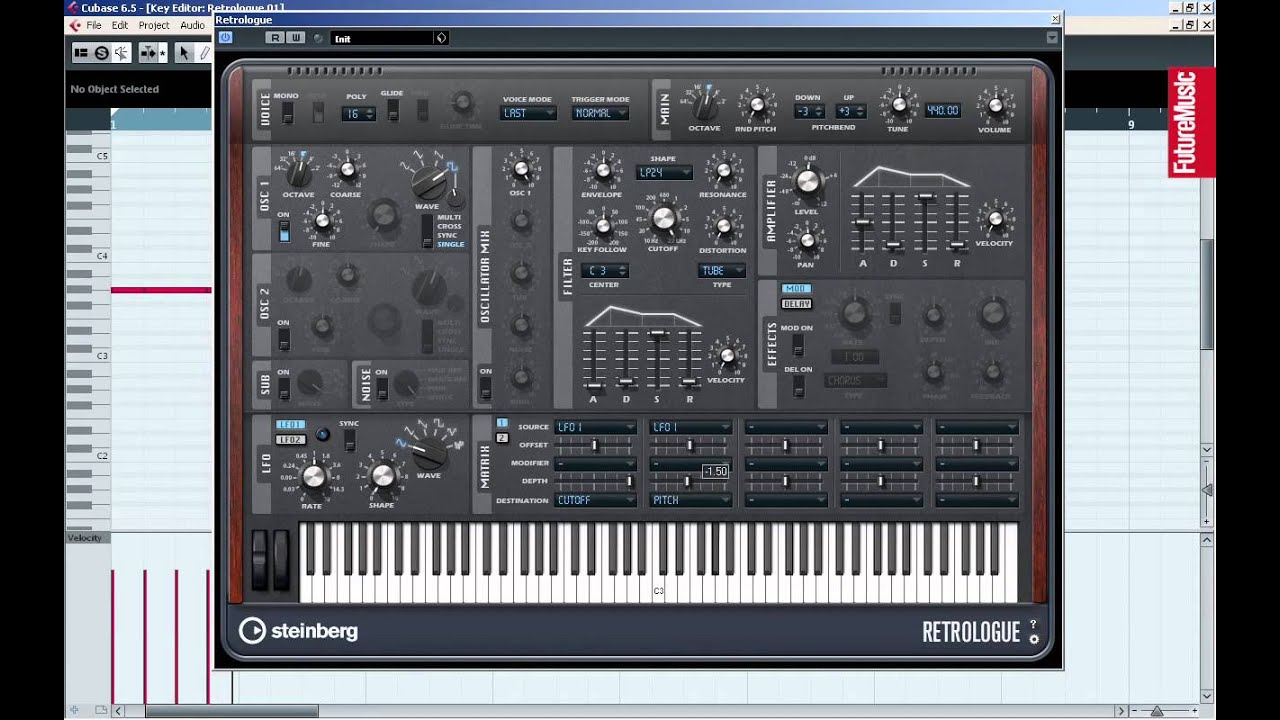The width and height of the screenshot is (1280, 720).
Task: Open the matrix Destination PITCH dropdown
Action: coord(691,500)
